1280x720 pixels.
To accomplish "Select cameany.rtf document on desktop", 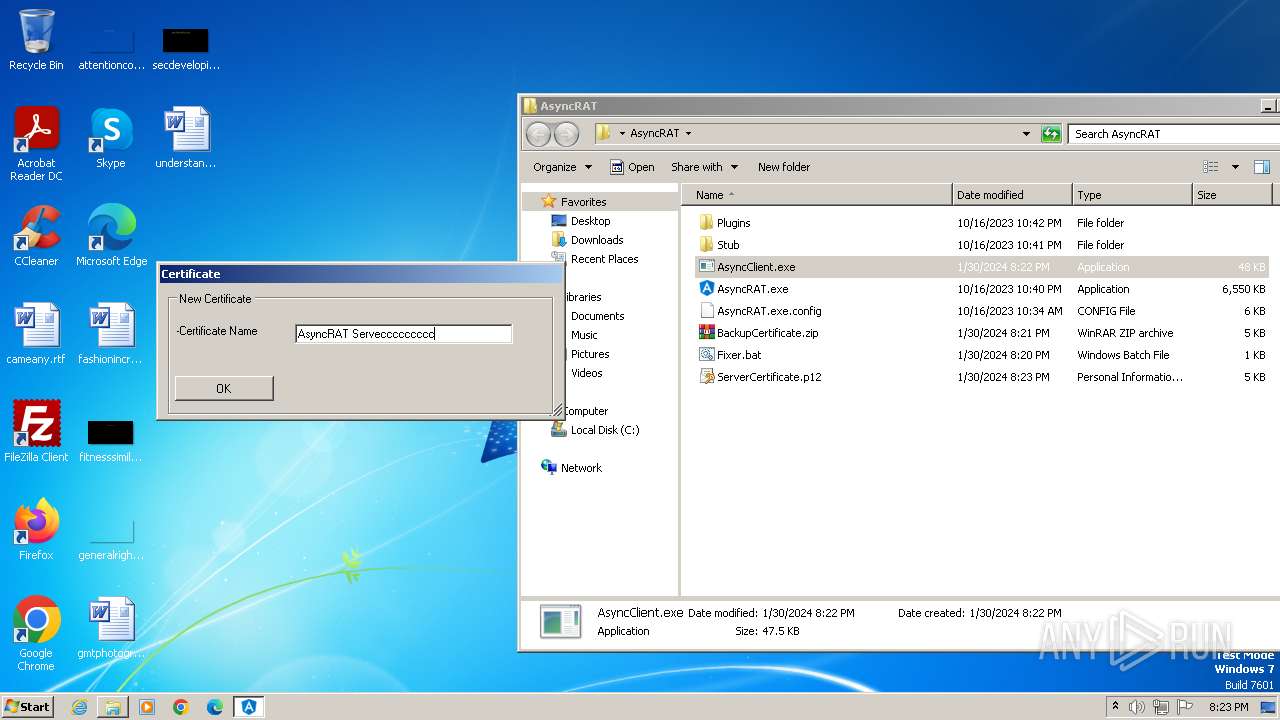I will [36, 334].
